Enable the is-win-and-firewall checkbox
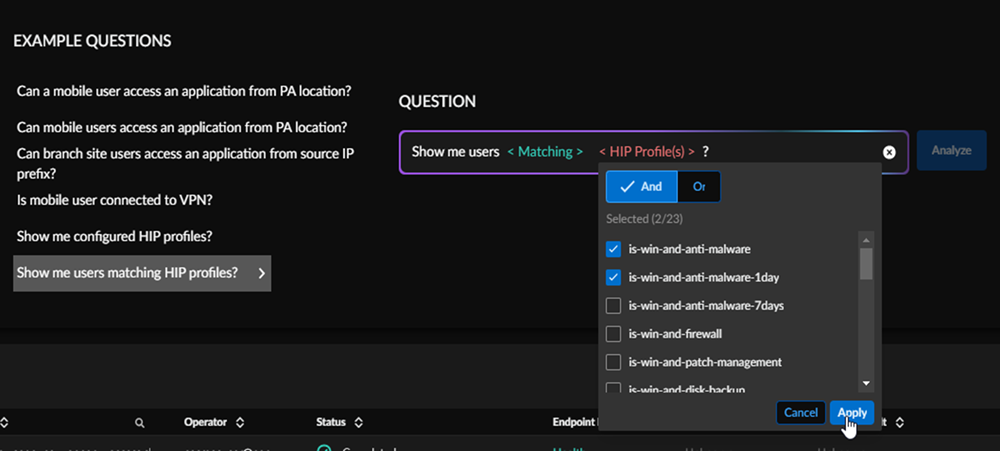Viewport: 1000px width, 451px height. [x=613, y=333]
